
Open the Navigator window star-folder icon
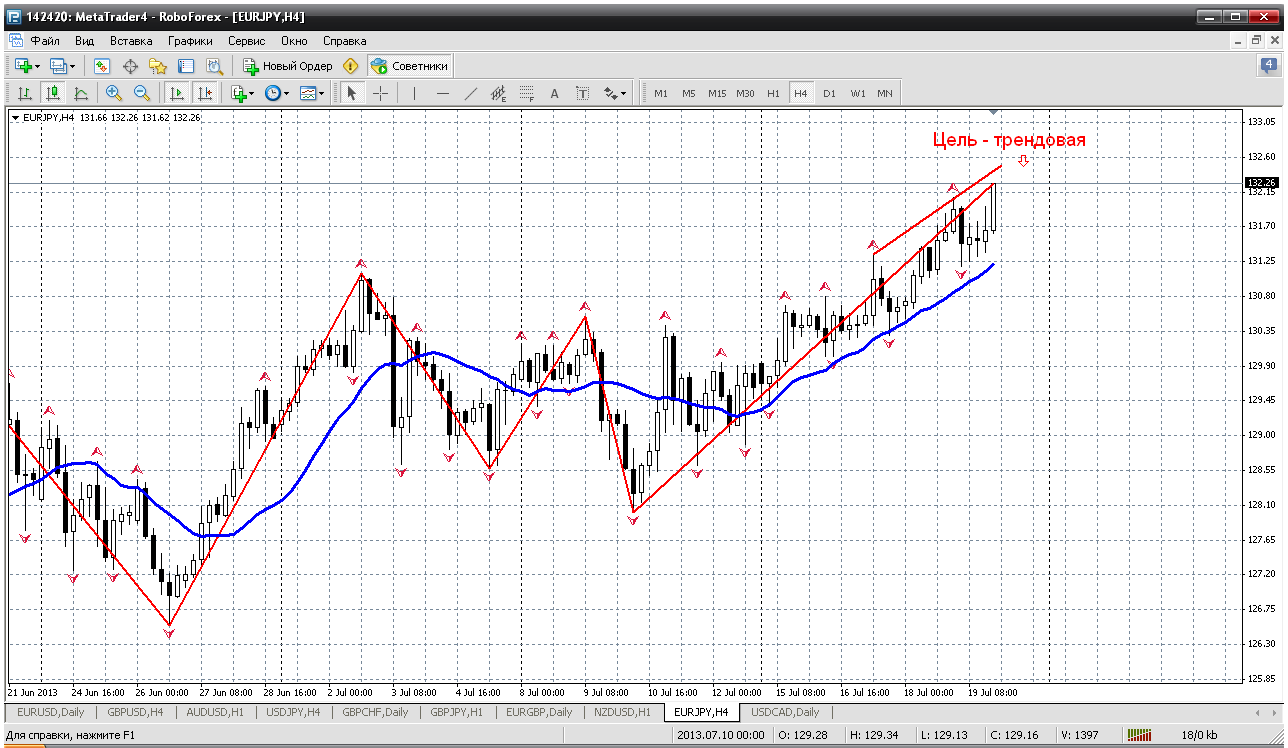tap(157, 66)
